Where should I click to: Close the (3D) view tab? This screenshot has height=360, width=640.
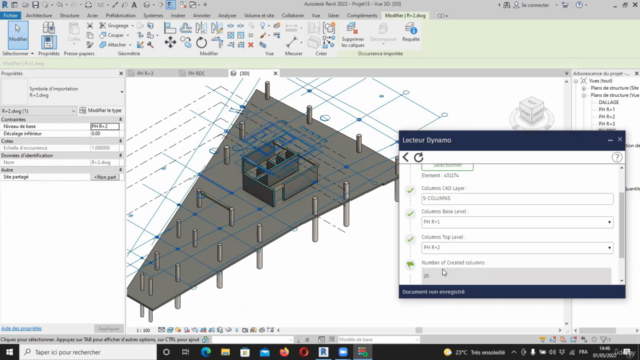click(276, 73)
